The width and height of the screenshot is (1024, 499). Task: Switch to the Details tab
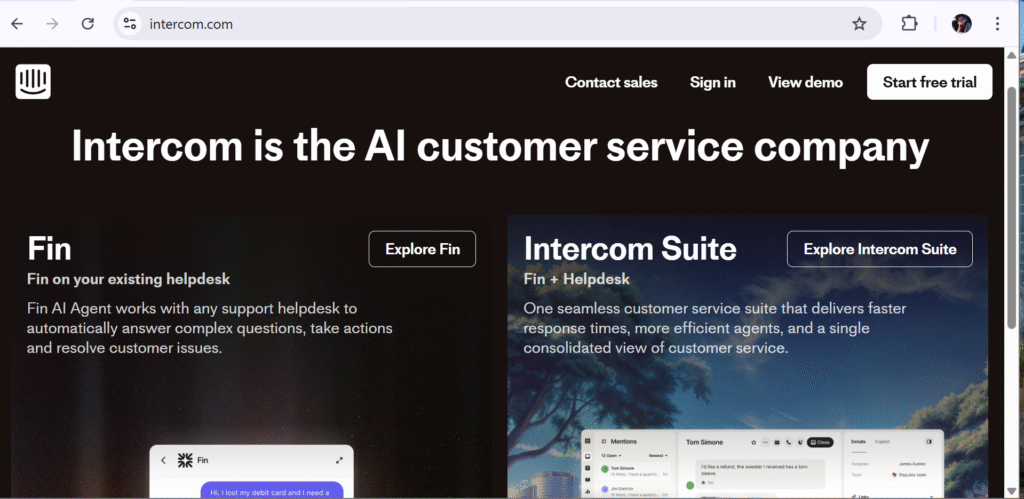coord(858,442)
